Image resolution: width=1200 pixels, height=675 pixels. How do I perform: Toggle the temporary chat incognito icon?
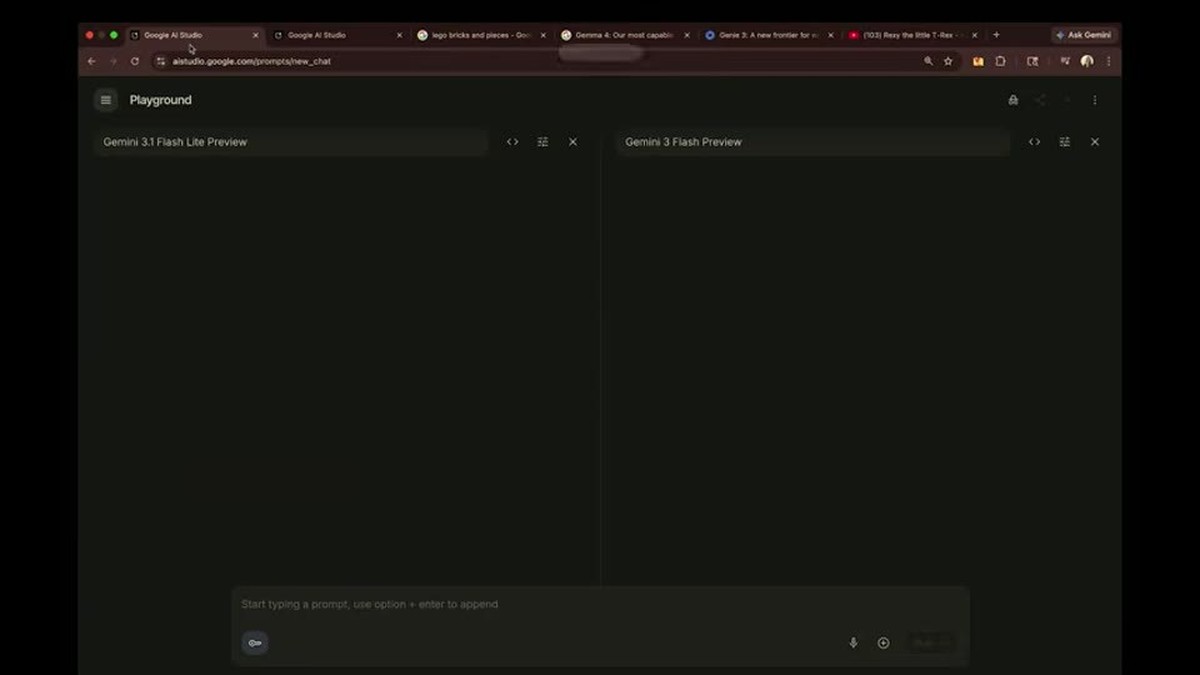tap(1013, 100)
